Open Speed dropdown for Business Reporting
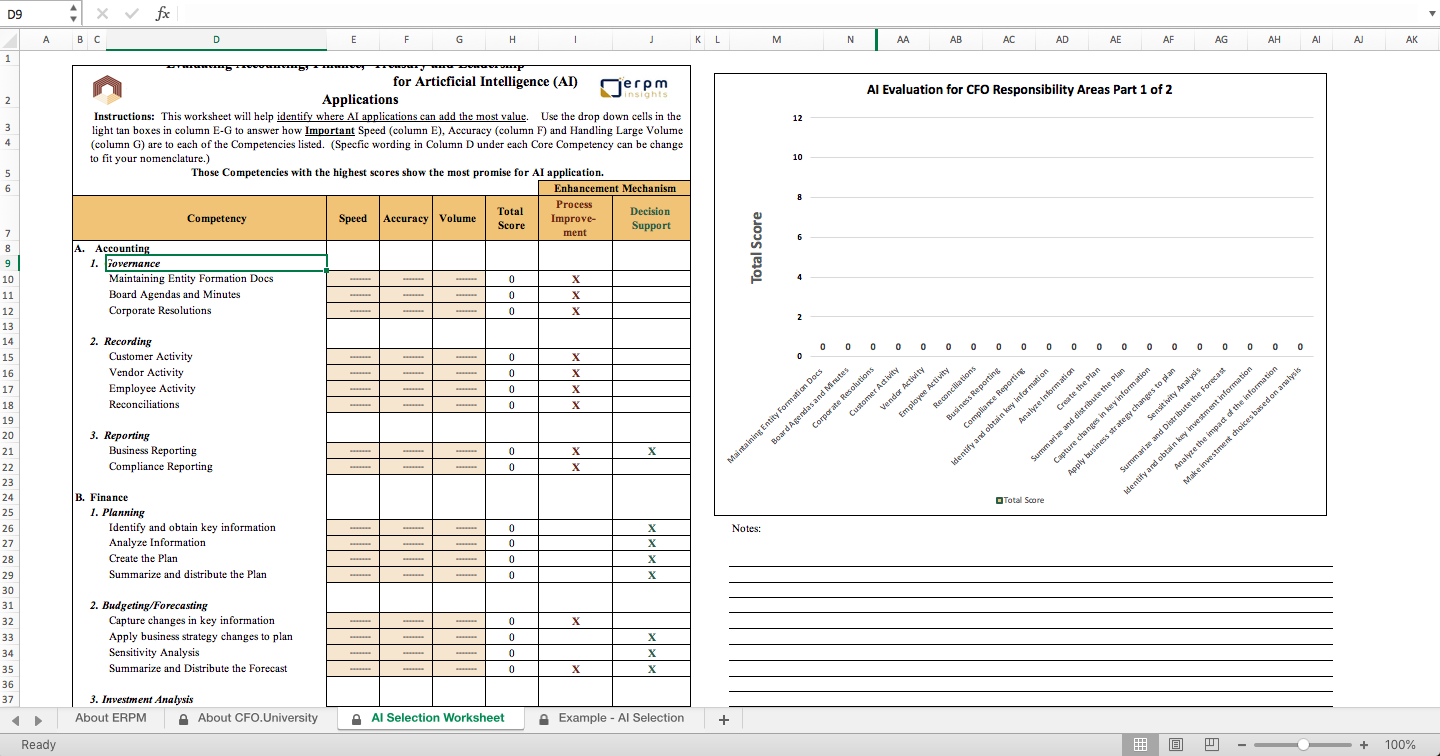Viewport: 1440px width, 756px height. point(353,451)
